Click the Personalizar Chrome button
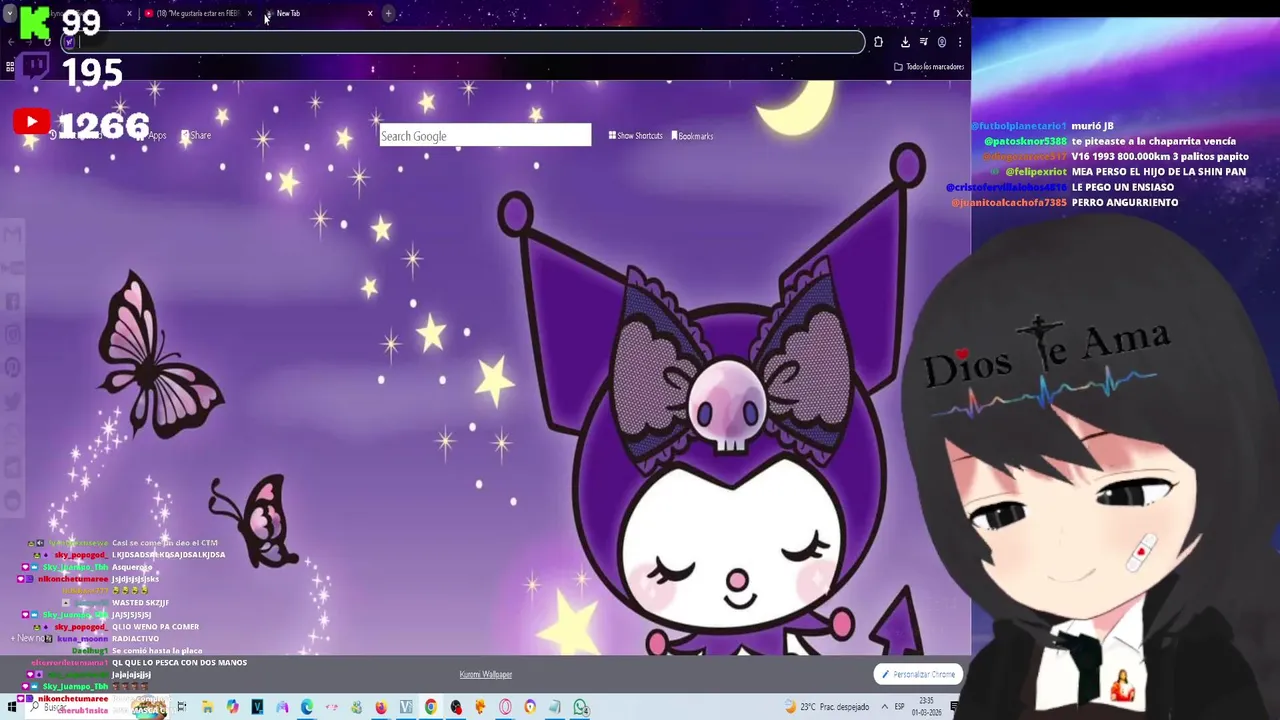The width and height of the screenshot is (1280, 720). click(918, 674)
